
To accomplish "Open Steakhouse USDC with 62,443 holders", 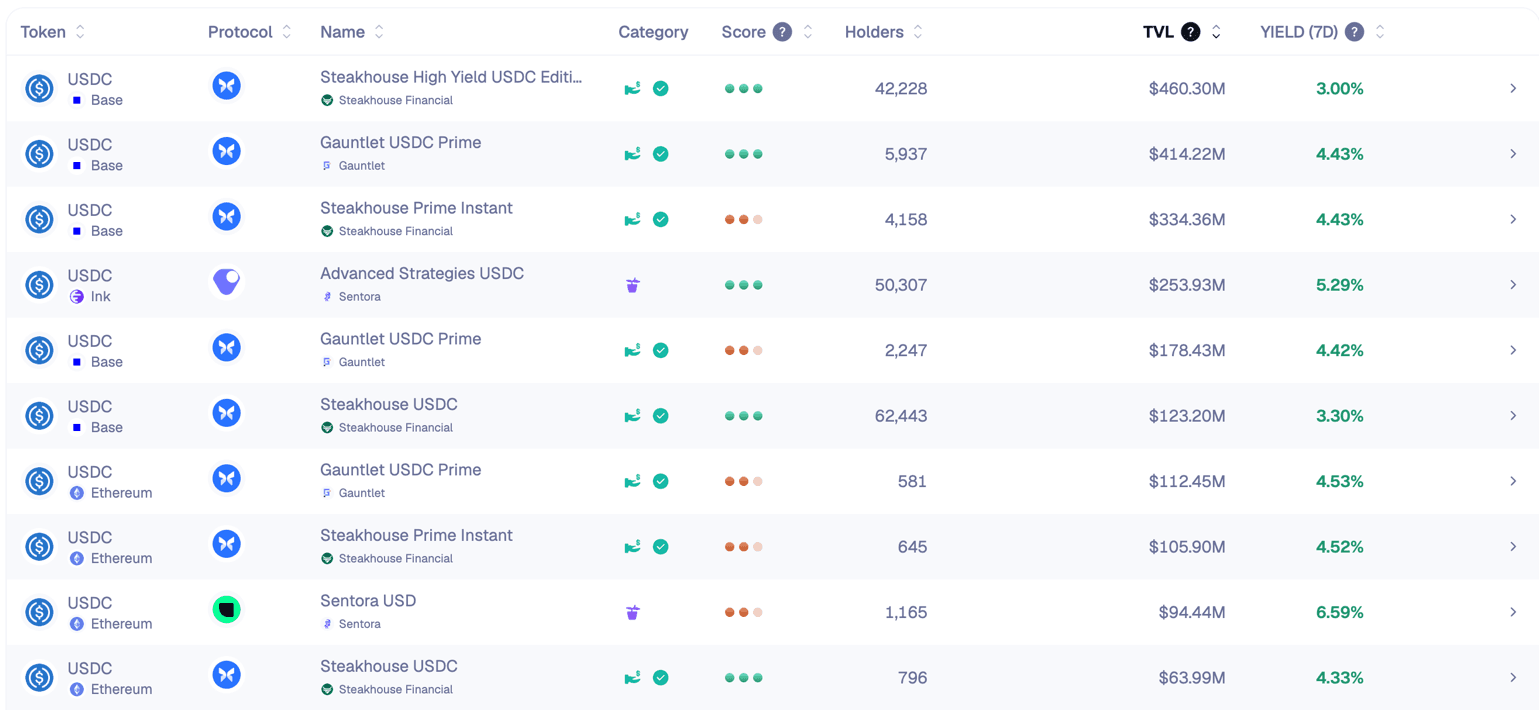I will [x=389, y=404].
